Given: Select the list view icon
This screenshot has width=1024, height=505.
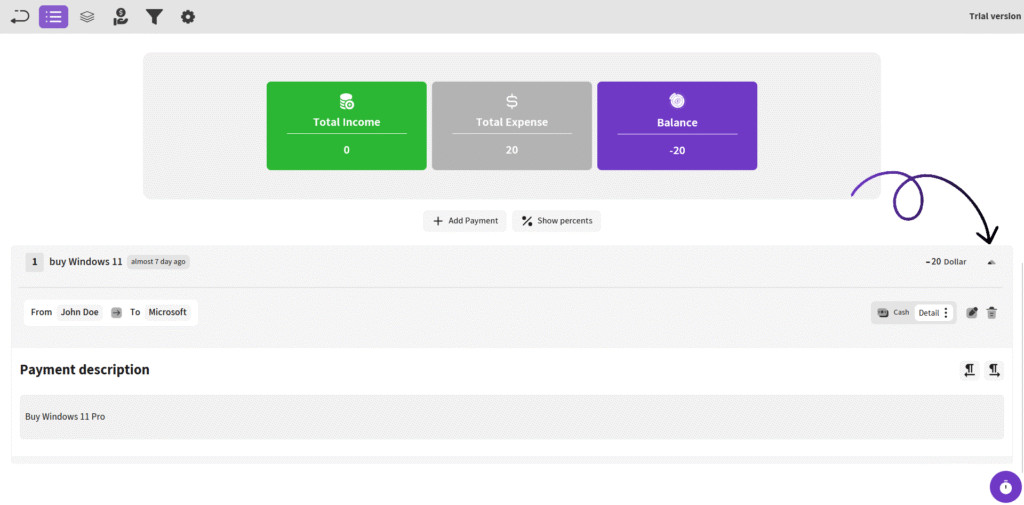Looking at the screenshot, I should (54, 16).
